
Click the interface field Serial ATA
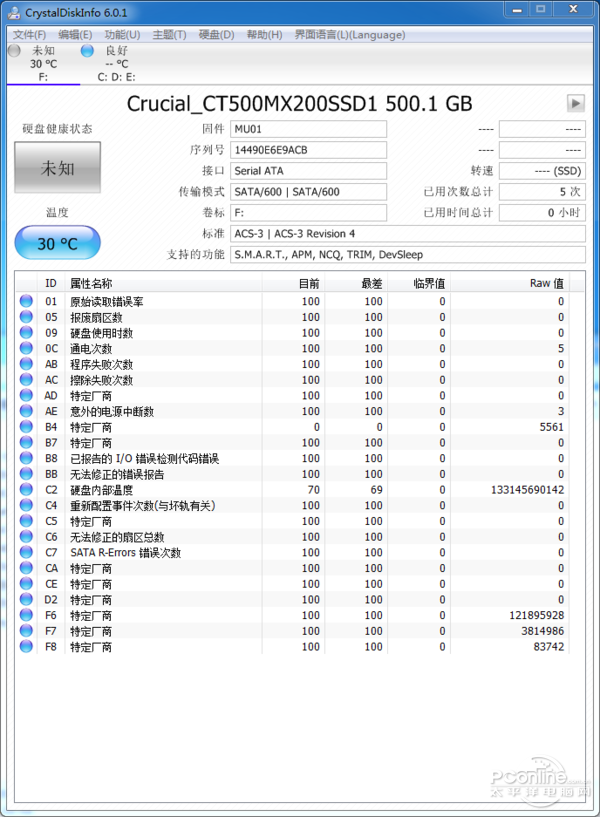tap(308, 171)
